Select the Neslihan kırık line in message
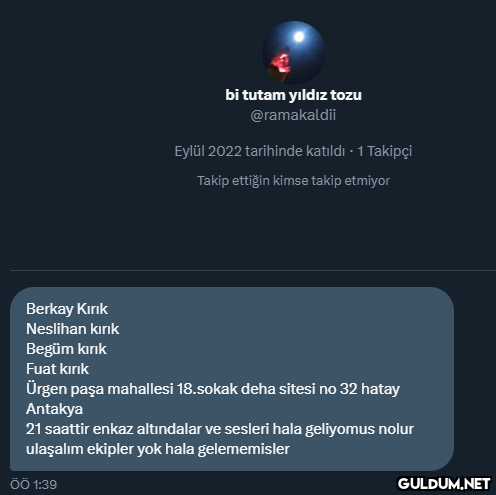The height and width of the screenshot is (495, 496). pos(73,329)
